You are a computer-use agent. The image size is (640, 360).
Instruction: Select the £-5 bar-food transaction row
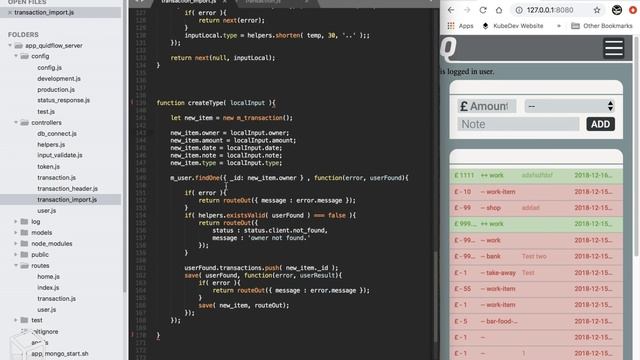(x=536, y=321)
